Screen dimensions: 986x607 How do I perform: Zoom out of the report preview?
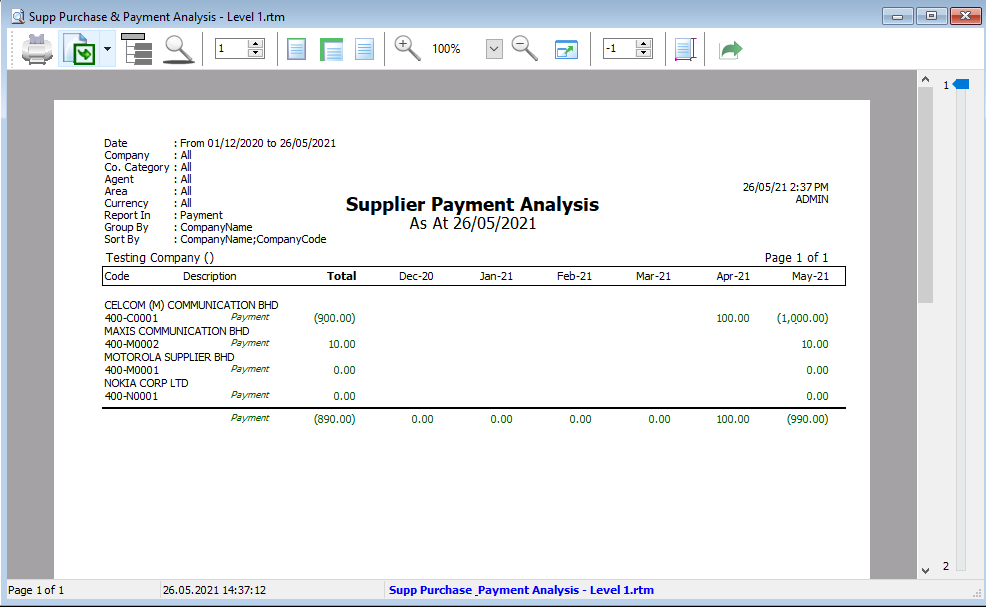coord(524,48)
